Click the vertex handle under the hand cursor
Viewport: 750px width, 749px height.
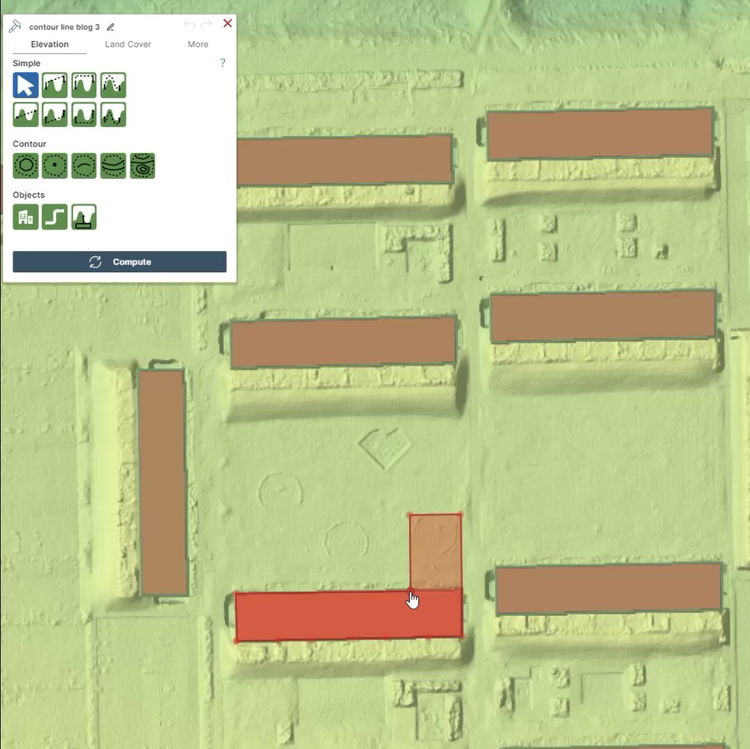click(x=411, y=591)
